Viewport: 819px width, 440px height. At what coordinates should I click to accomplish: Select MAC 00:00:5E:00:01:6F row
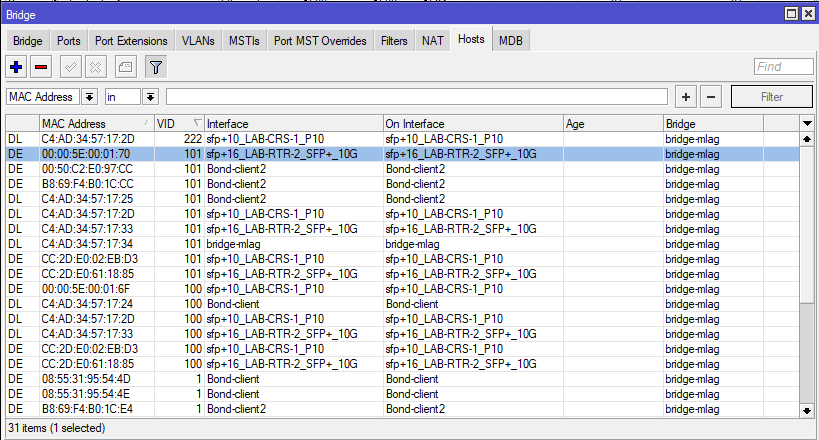coord(402,289)
